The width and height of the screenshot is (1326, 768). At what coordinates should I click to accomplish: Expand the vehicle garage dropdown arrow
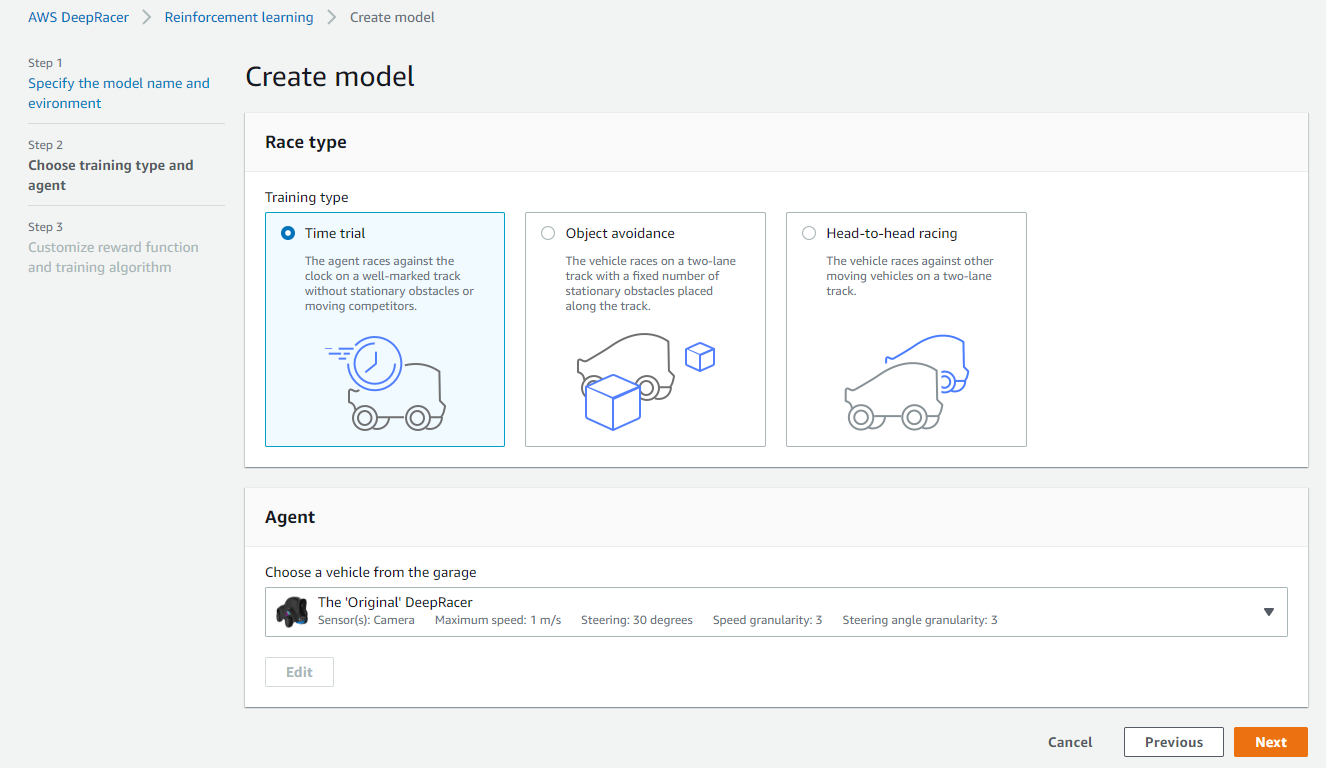coord(1268,612)
